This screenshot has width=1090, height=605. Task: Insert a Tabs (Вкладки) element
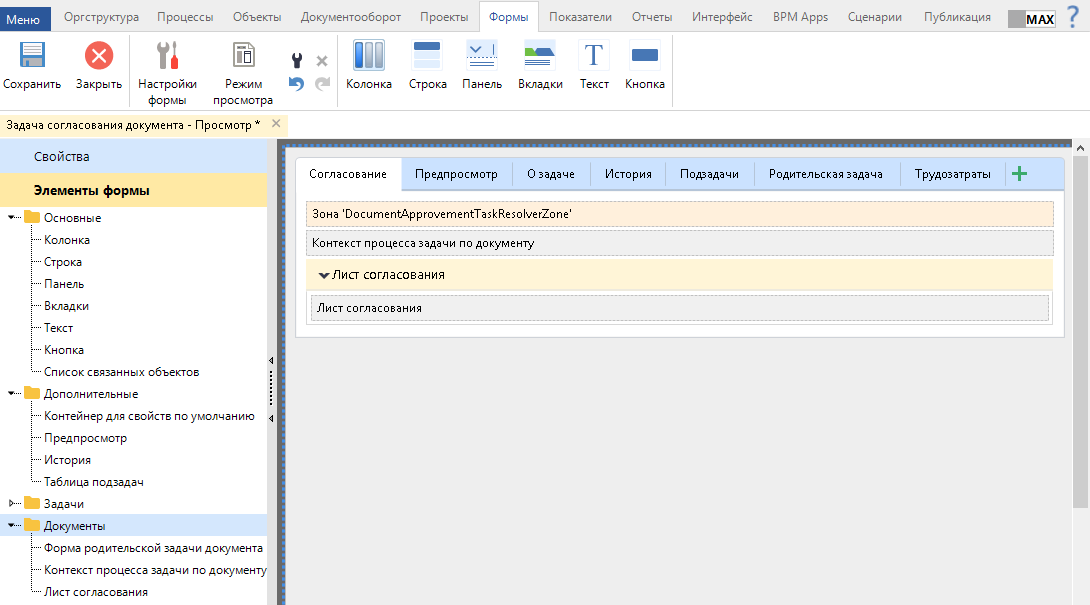(540, 56)
